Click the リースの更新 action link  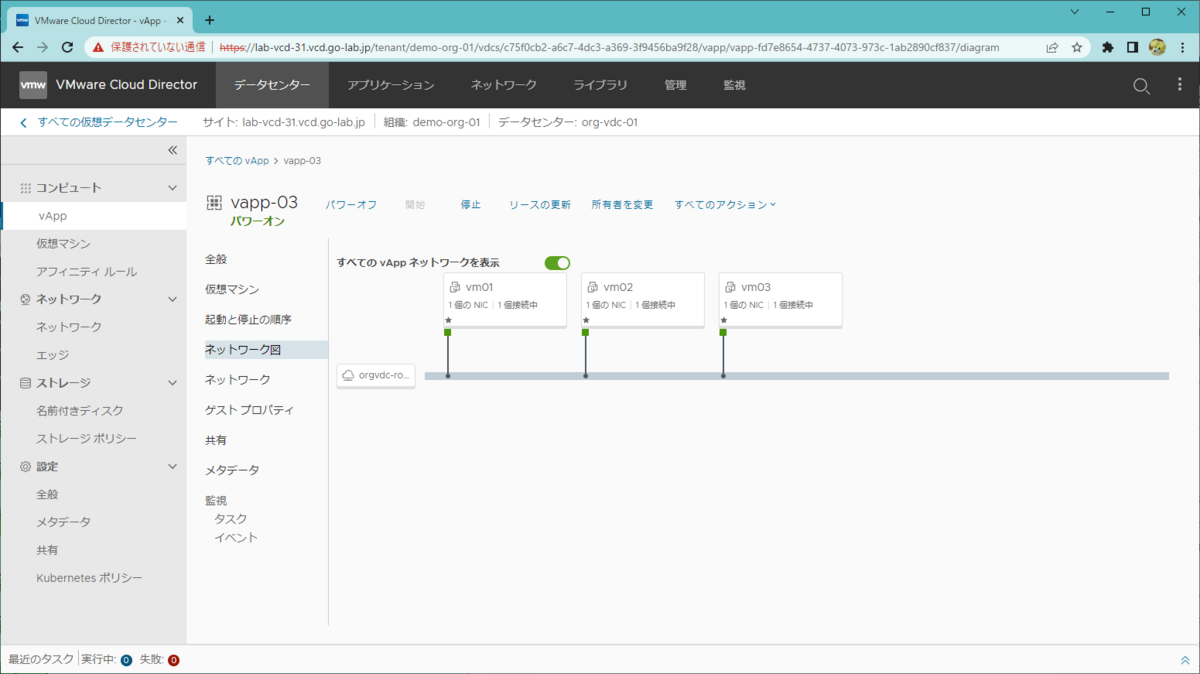[x=539, y=204]
